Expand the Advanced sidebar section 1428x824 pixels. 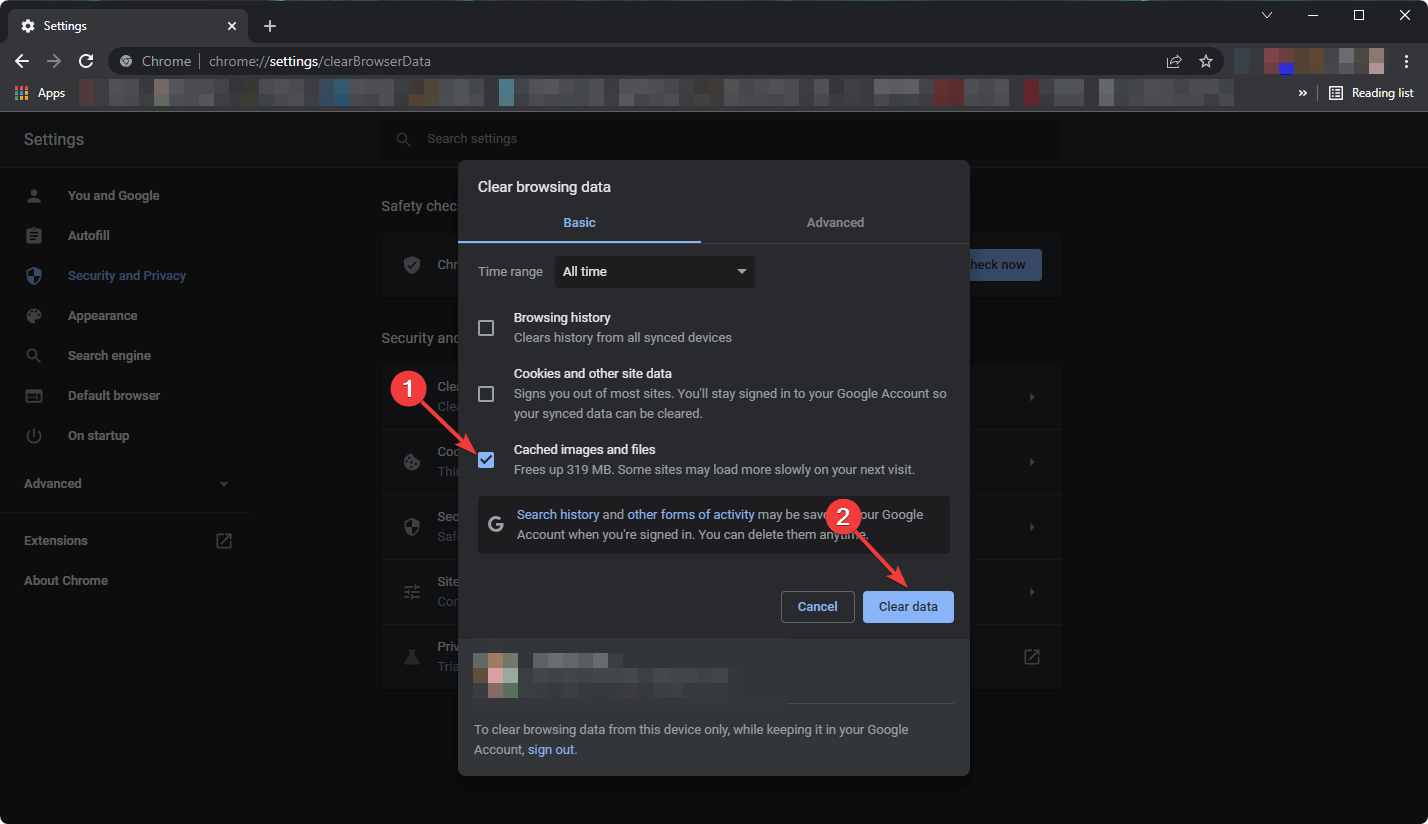coord(52,483)
